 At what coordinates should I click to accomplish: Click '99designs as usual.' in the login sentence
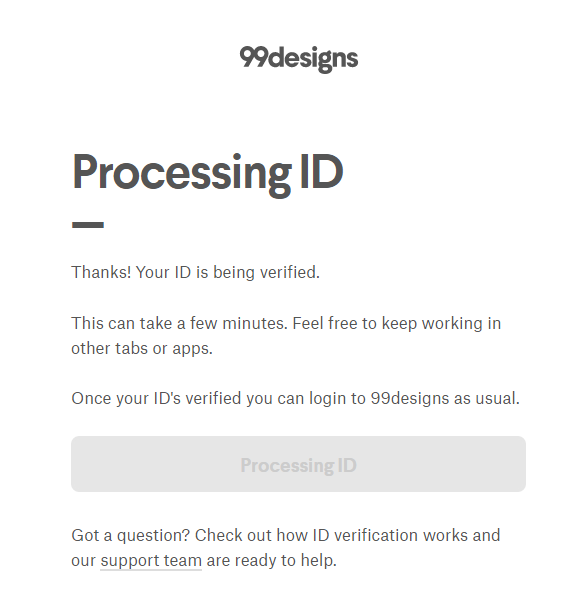pyautogui.click(x=445, y=399)
